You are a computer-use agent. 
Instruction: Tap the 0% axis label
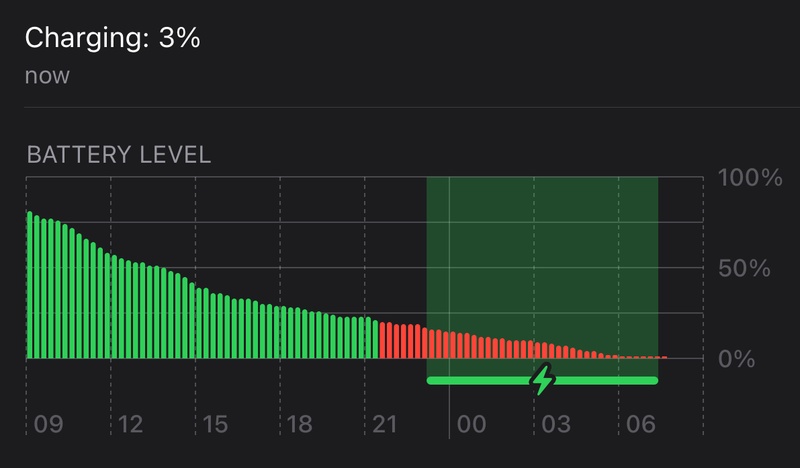point(737,359)
